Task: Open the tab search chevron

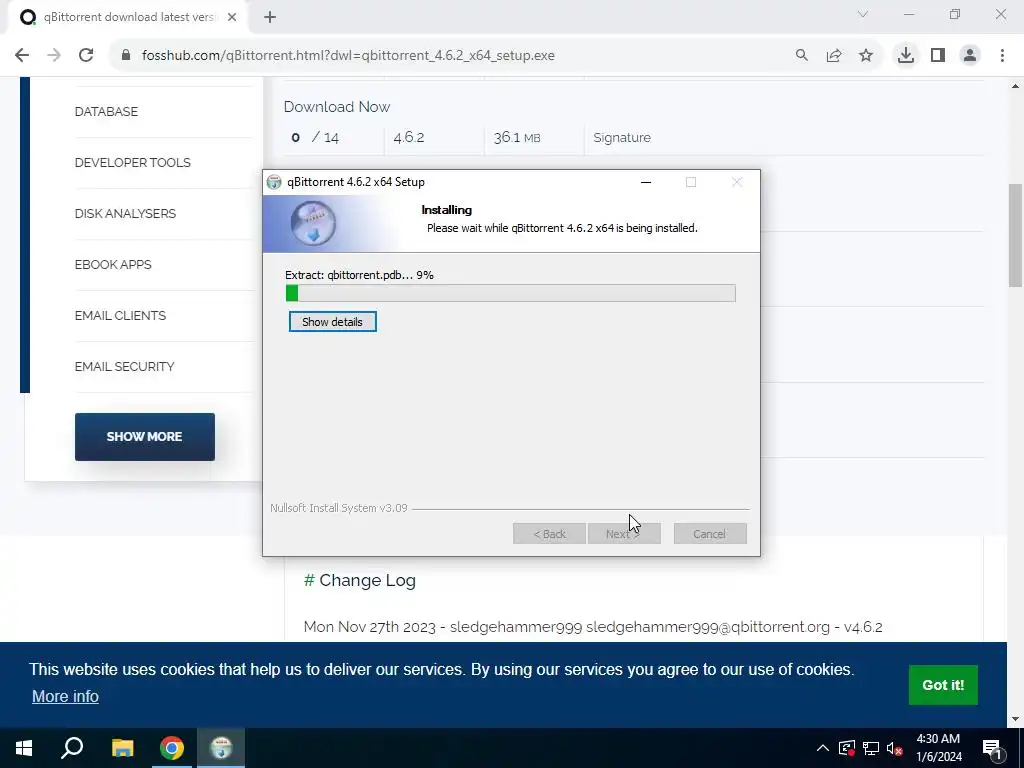Action: click(x=863, y=14)
